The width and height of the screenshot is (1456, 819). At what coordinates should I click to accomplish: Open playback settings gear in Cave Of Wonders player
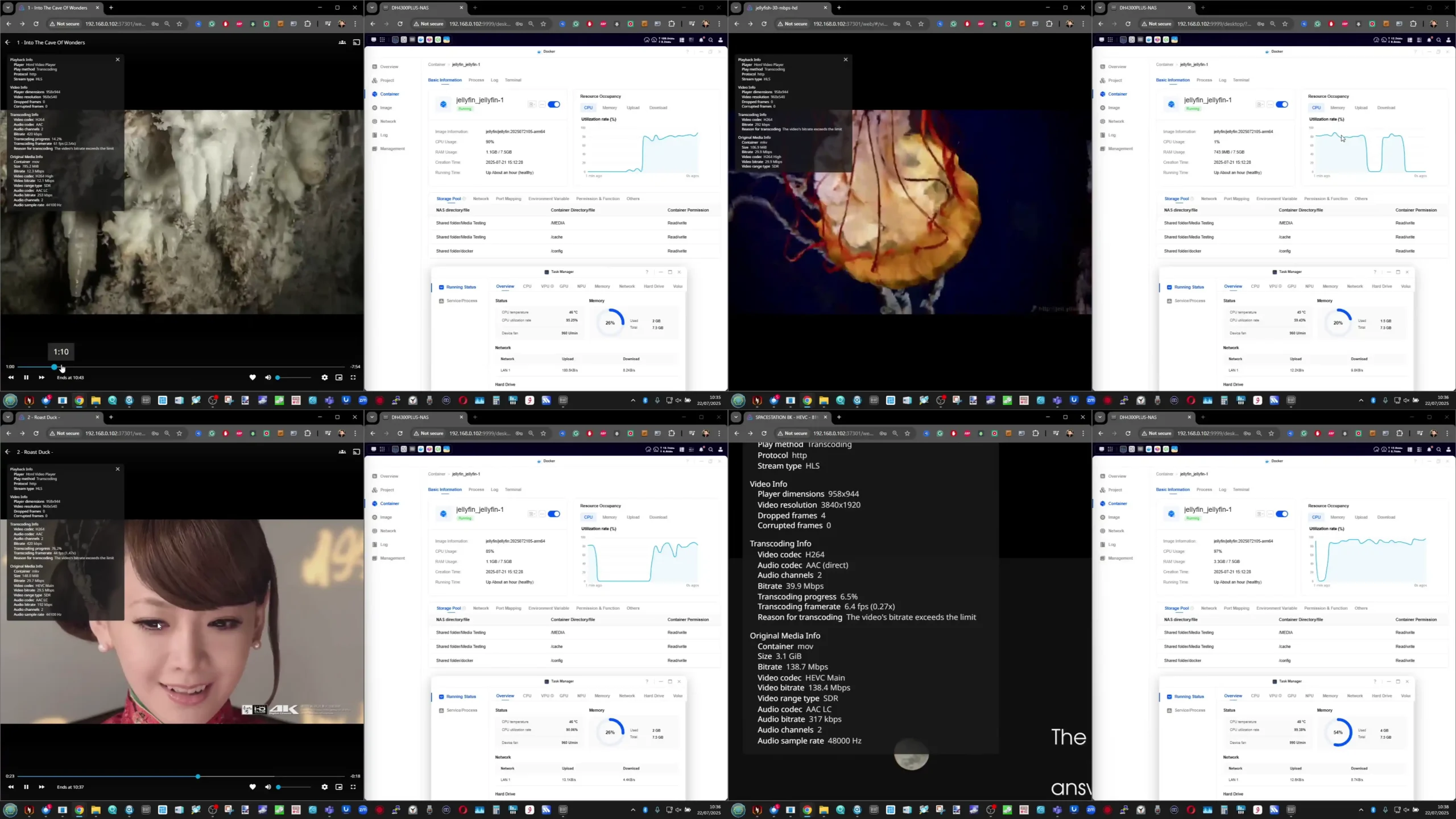coord(325,378)
